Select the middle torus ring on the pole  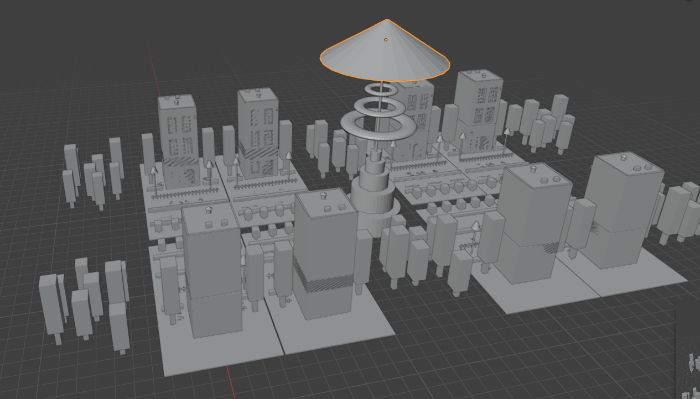(x=379, y=107)
